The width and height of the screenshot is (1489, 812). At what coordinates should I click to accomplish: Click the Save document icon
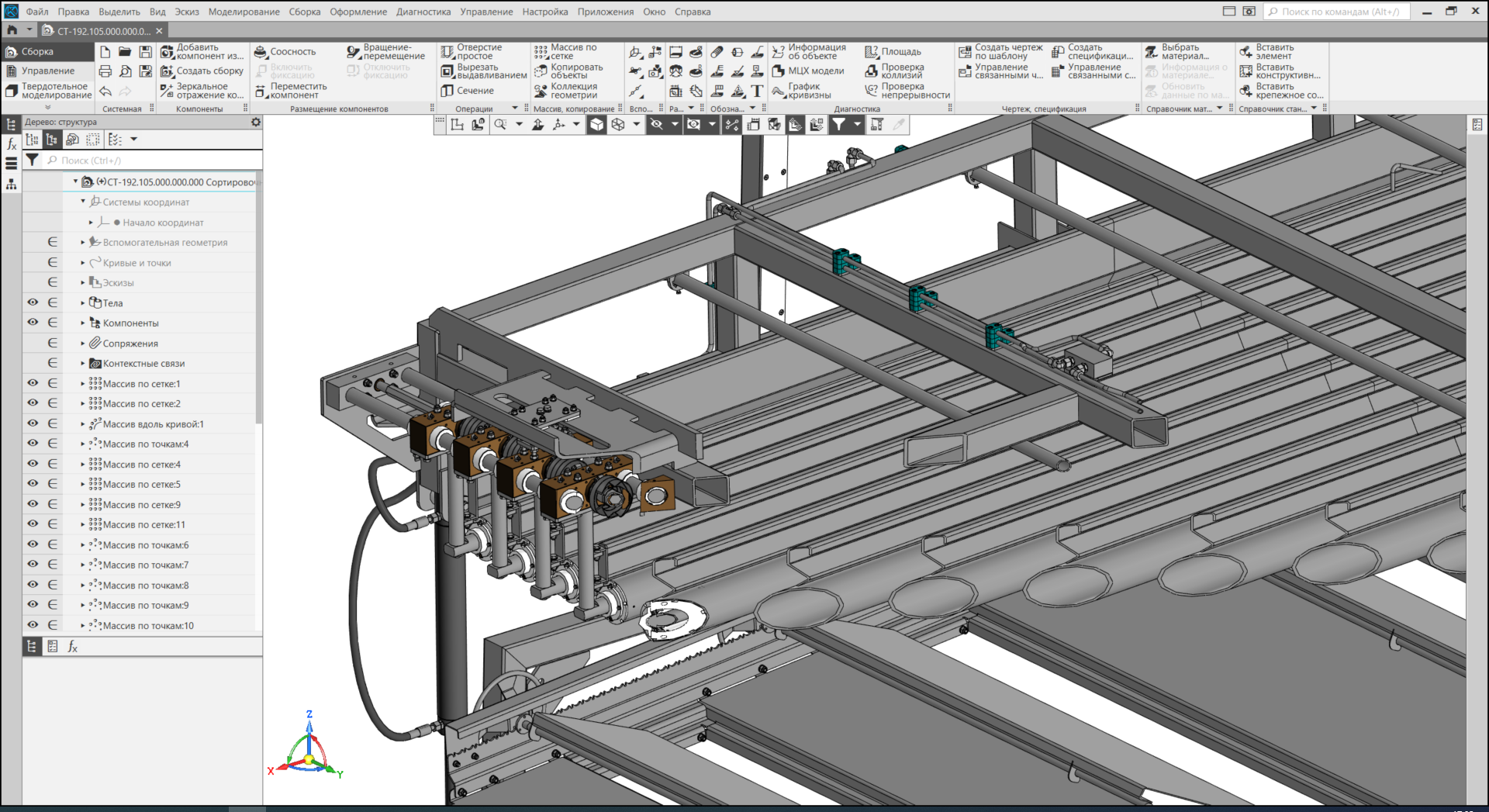click(x=145, y=52)
